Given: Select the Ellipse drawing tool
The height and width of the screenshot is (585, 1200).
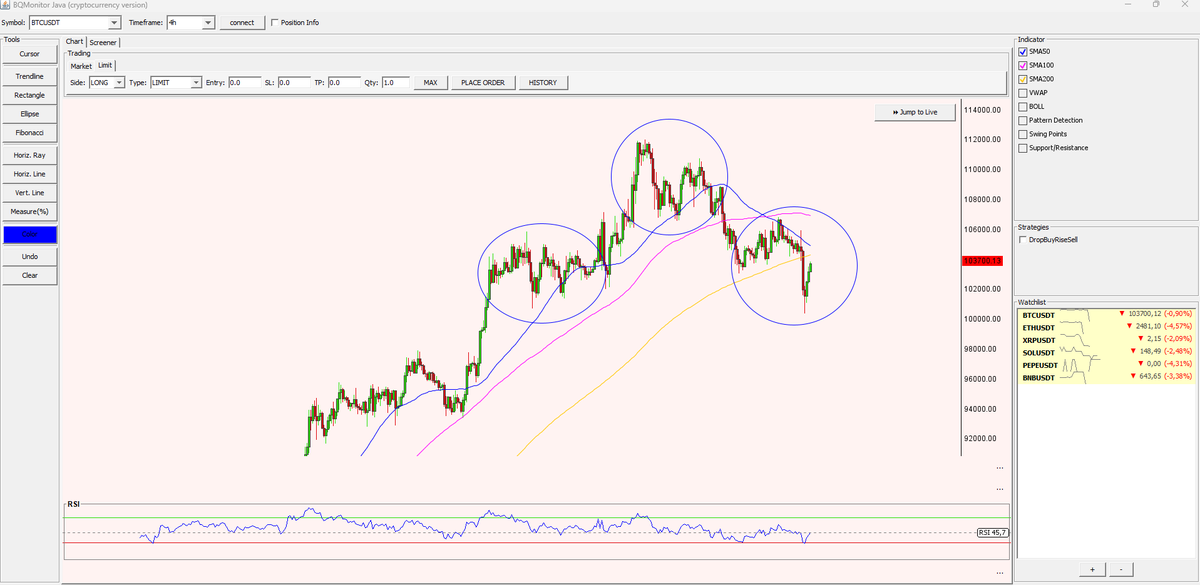Looking at the screenshot, I should tap(29, 114).
